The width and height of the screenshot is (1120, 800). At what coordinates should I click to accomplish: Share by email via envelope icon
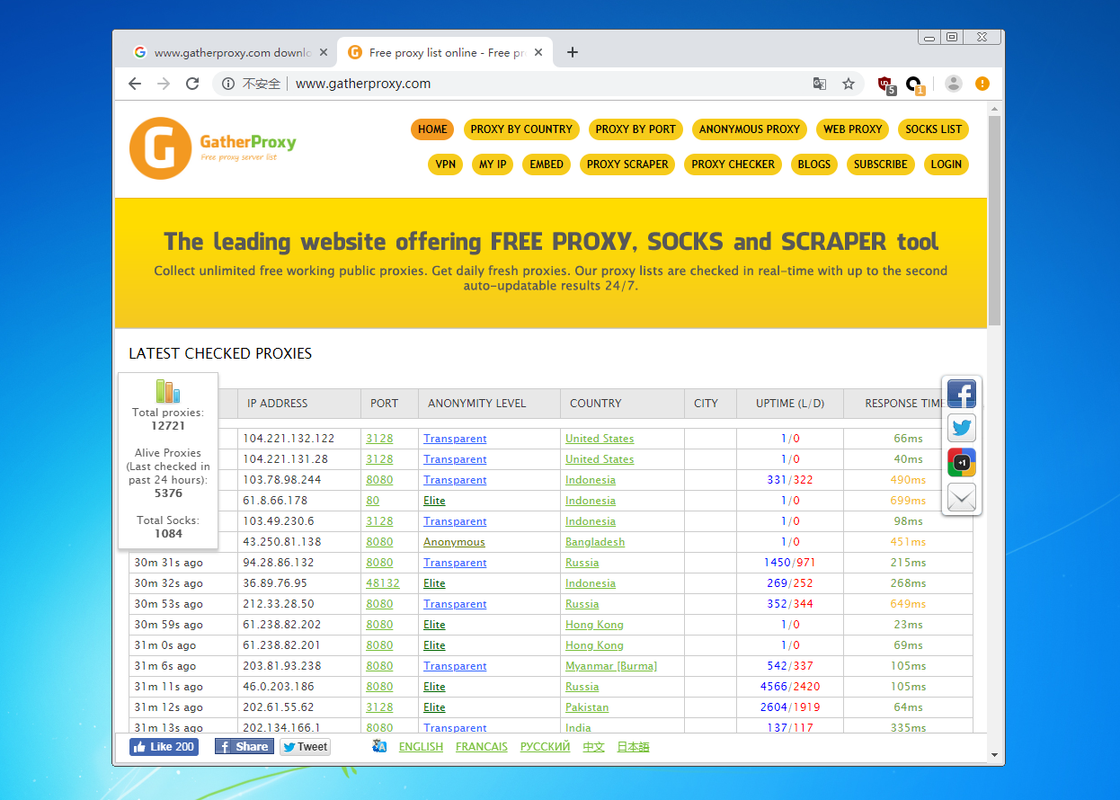(961, 497)
